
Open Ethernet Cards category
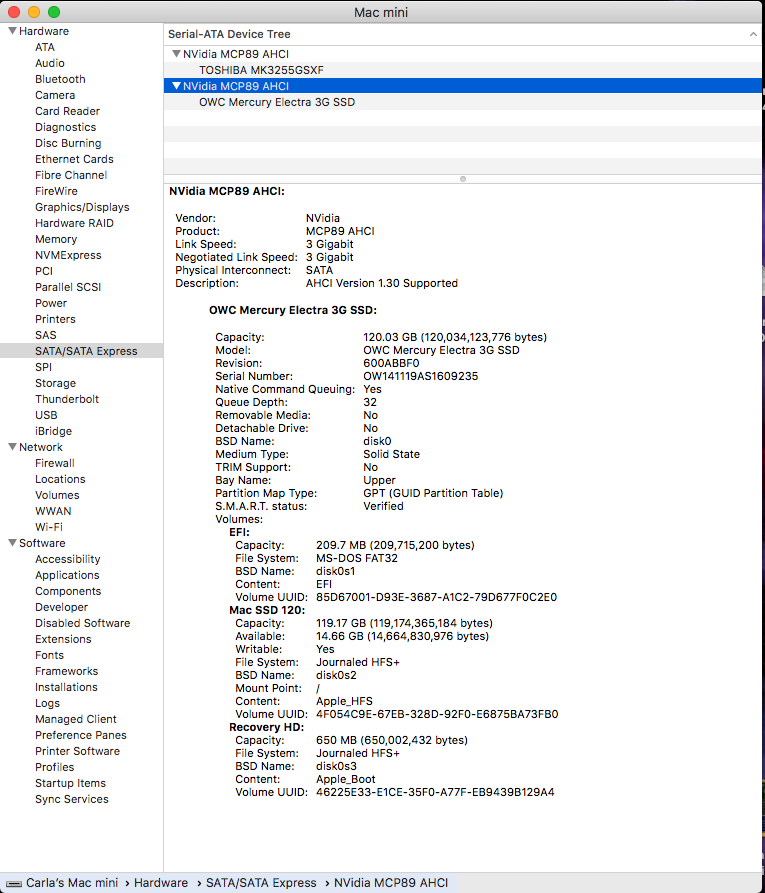[74, 159]
